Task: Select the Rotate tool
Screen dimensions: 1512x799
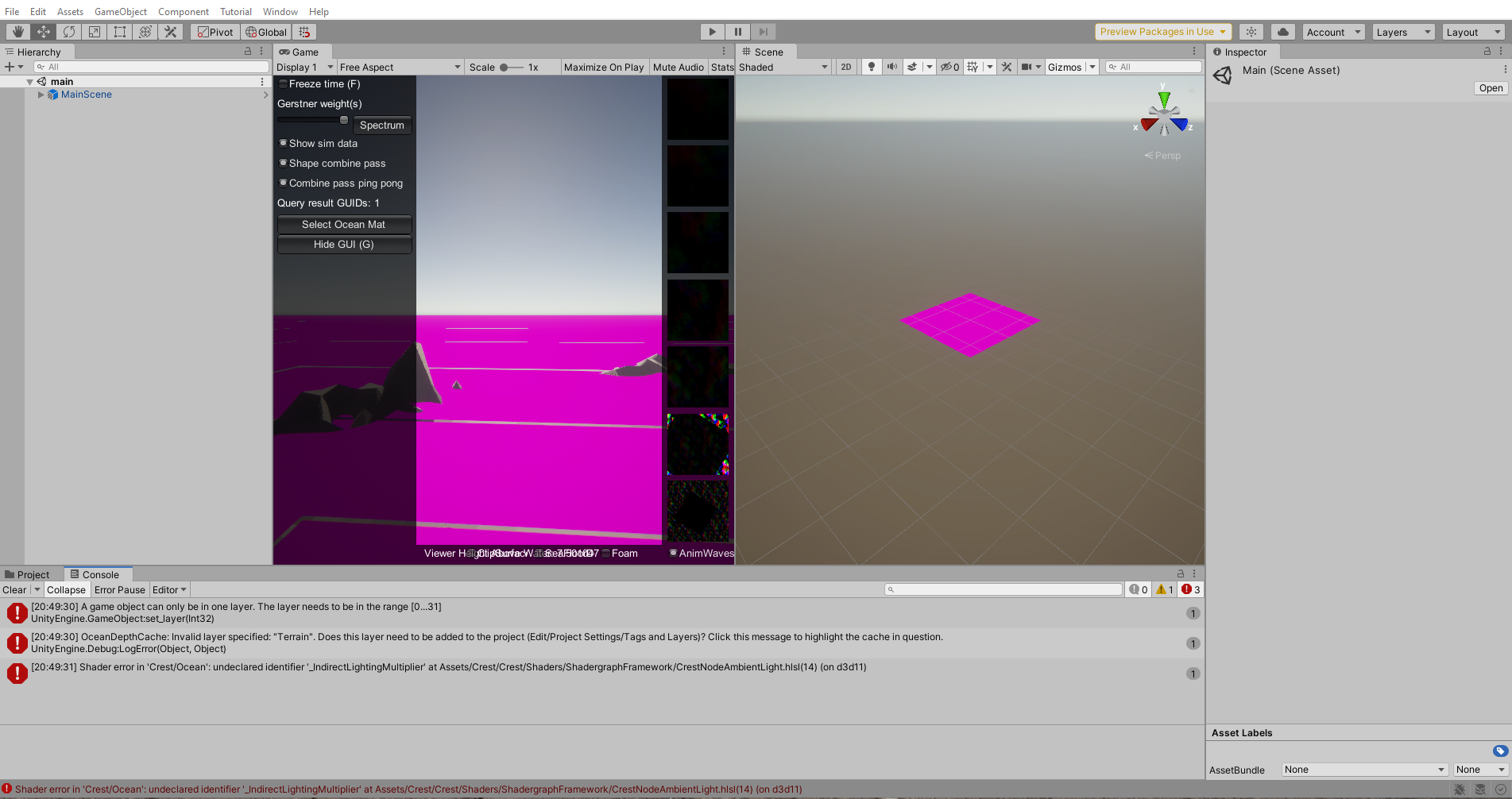Action: [x=69, y=32]
